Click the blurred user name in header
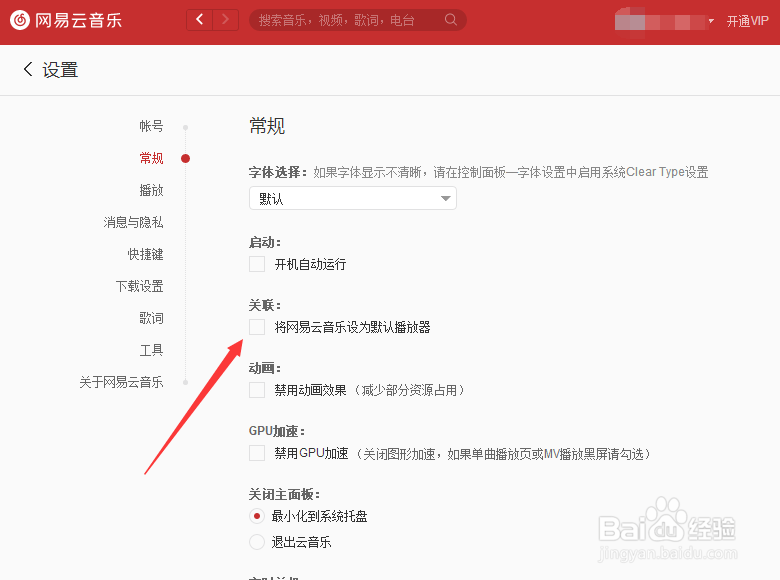Image resolution: width=780 pixels, height=580 pixels. pyautogui.click(x=660, y=22)
